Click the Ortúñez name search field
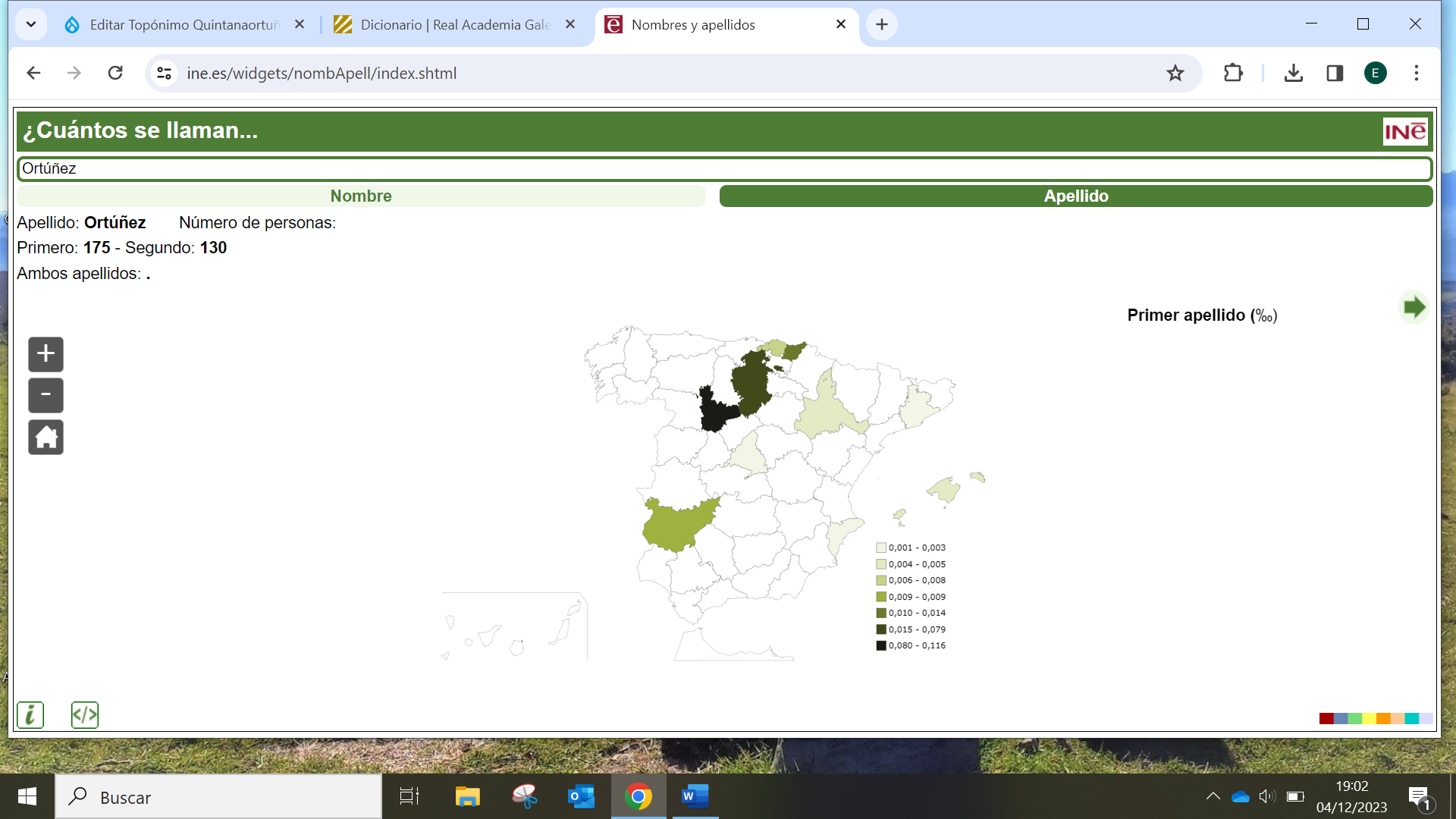The height and width of the screenshot is (819, 1456). (x=724, y=168)
